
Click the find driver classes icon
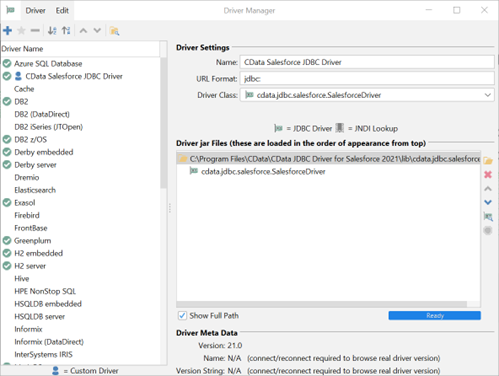click(x=488, y=217)
